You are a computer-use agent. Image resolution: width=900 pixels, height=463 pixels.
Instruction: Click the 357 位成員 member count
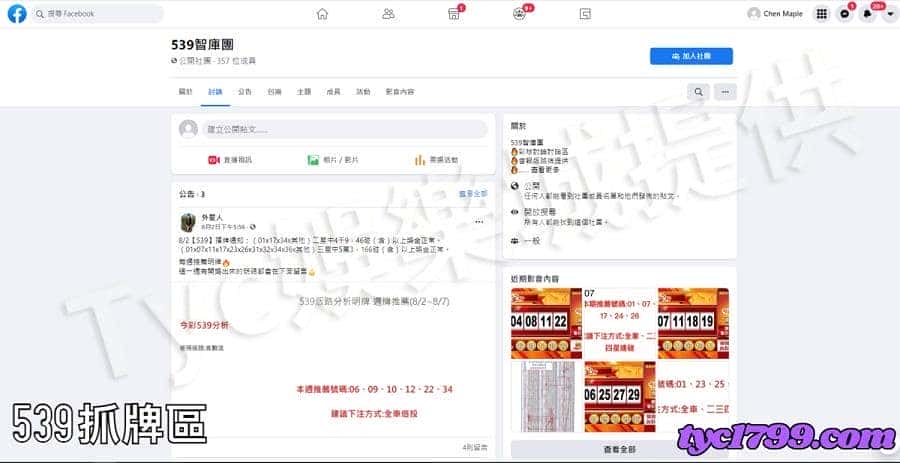(x=236, y=61)
